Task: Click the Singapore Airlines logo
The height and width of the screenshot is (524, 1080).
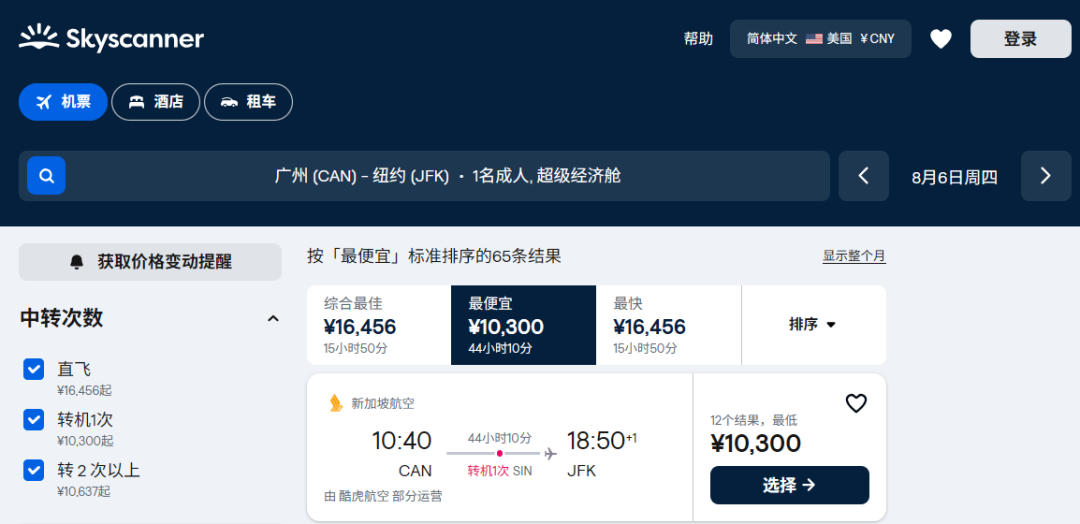Action: pyautogui.click(x=336, y=403)
